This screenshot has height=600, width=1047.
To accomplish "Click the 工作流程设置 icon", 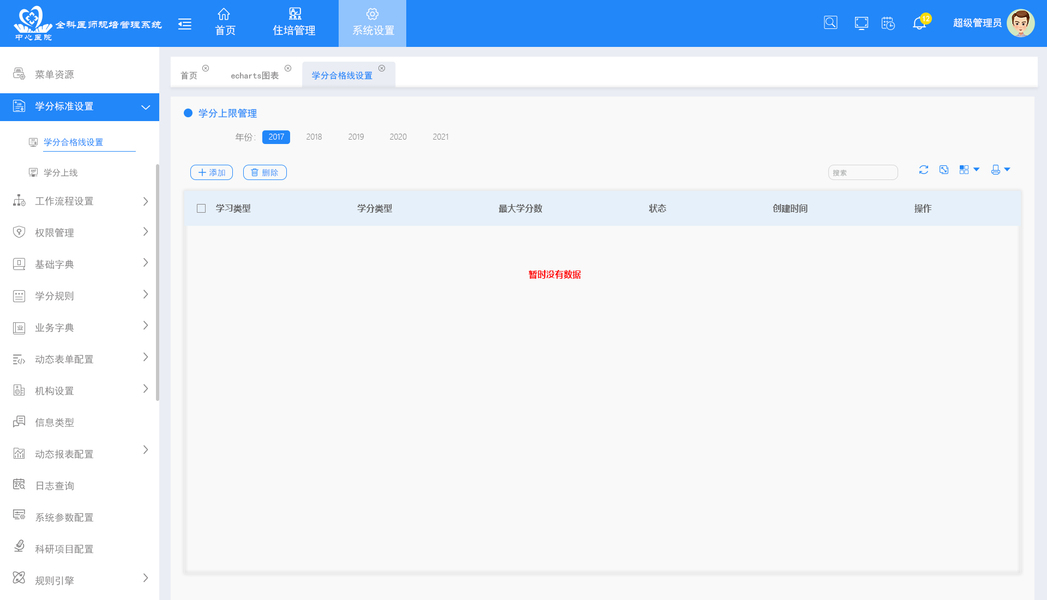I will coord(19,200).
